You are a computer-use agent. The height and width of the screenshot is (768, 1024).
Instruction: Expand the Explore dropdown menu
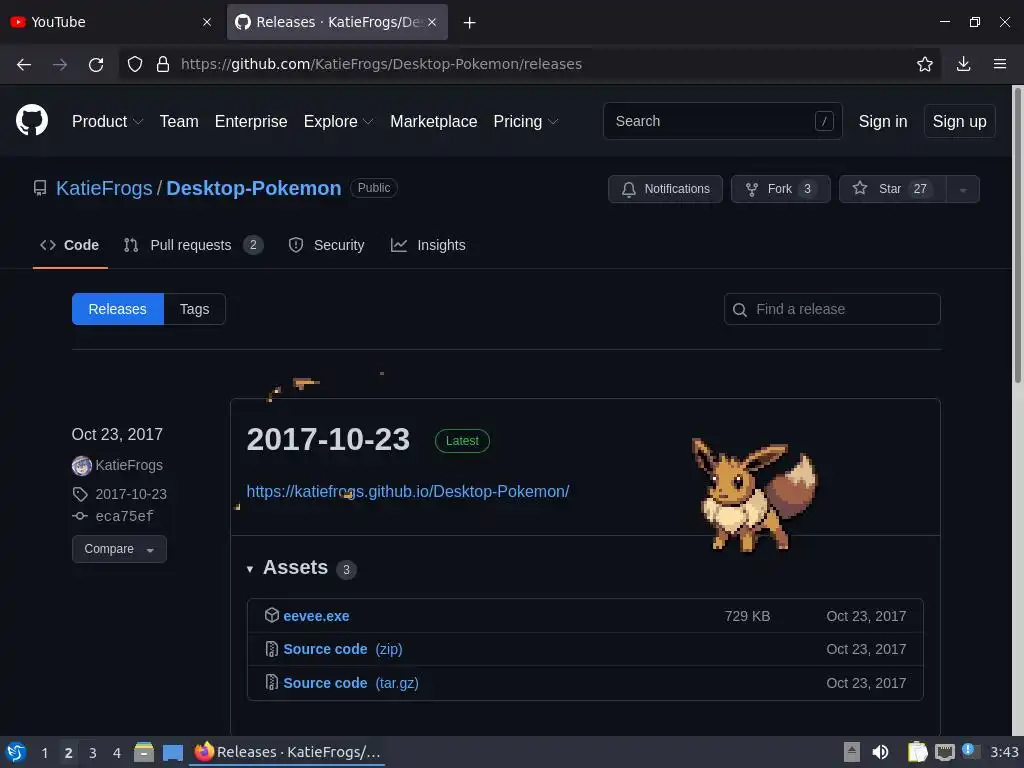point(338,121)
